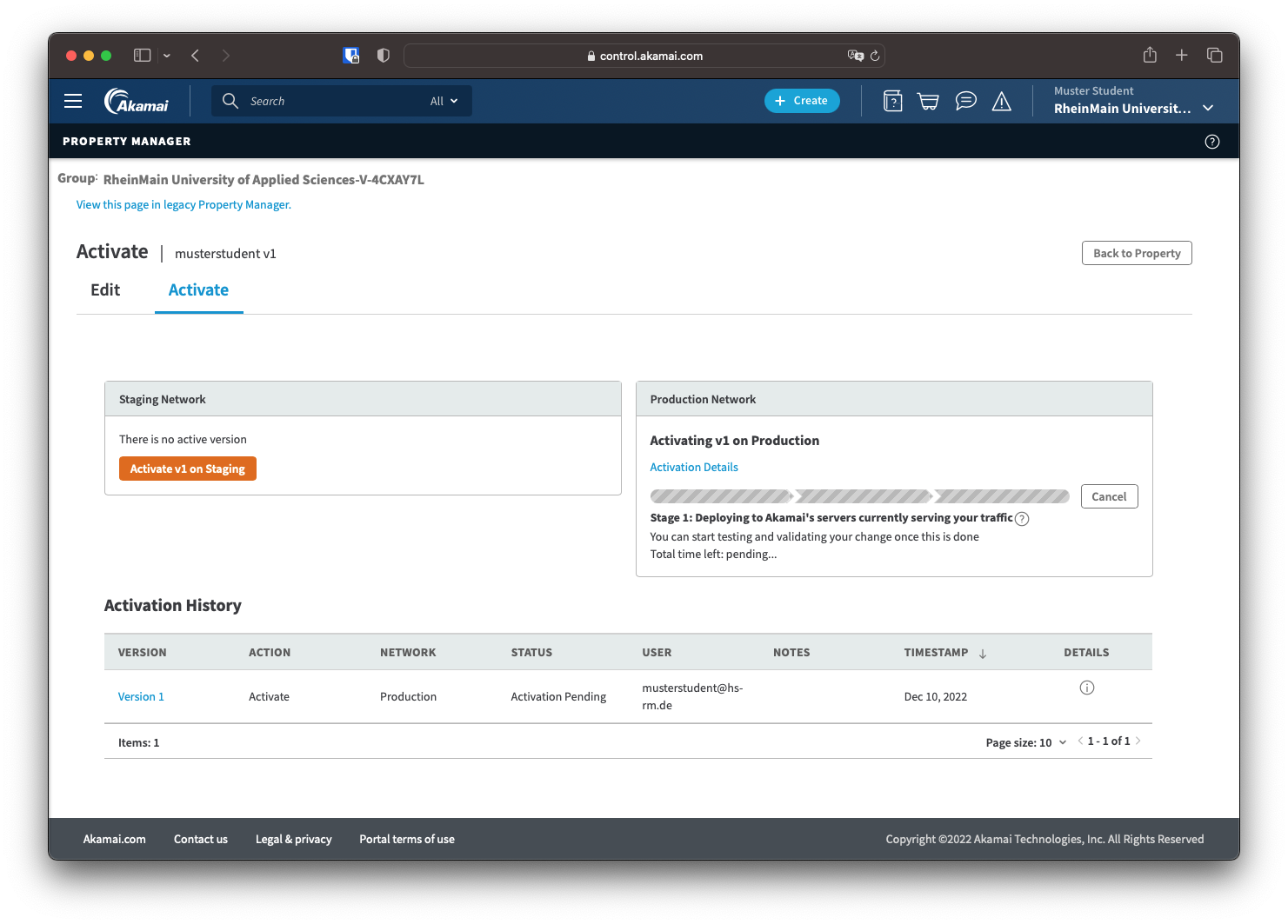Cancel the production activation
This screenshot has height=924, width=1288.
1109,496
